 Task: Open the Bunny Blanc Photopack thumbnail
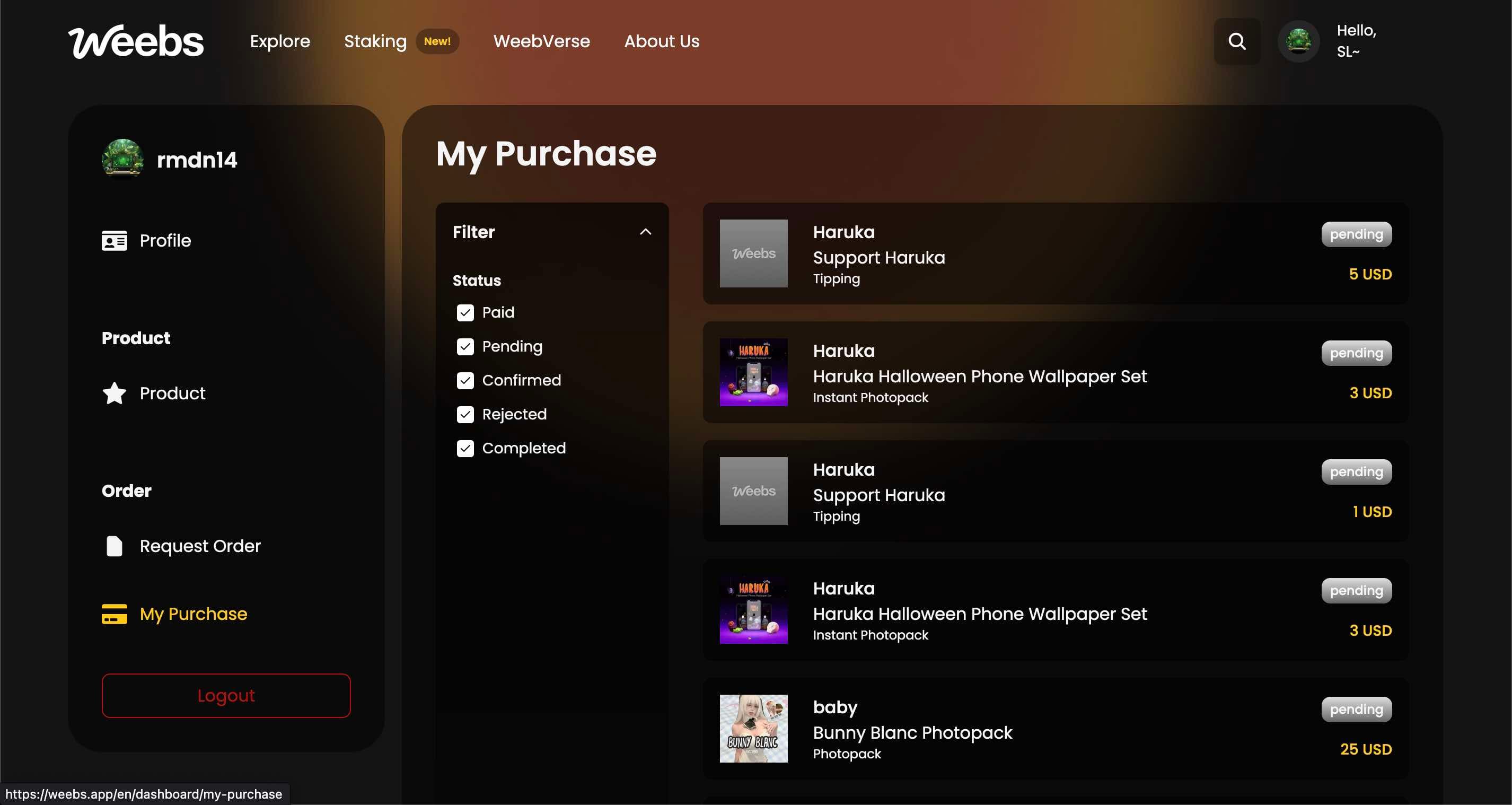(754, 729)
